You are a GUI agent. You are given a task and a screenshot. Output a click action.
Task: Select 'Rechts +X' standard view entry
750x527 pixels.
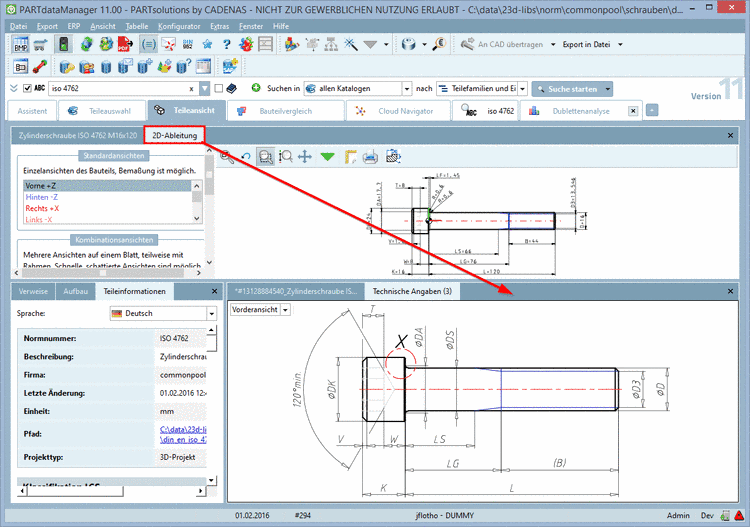44,208
